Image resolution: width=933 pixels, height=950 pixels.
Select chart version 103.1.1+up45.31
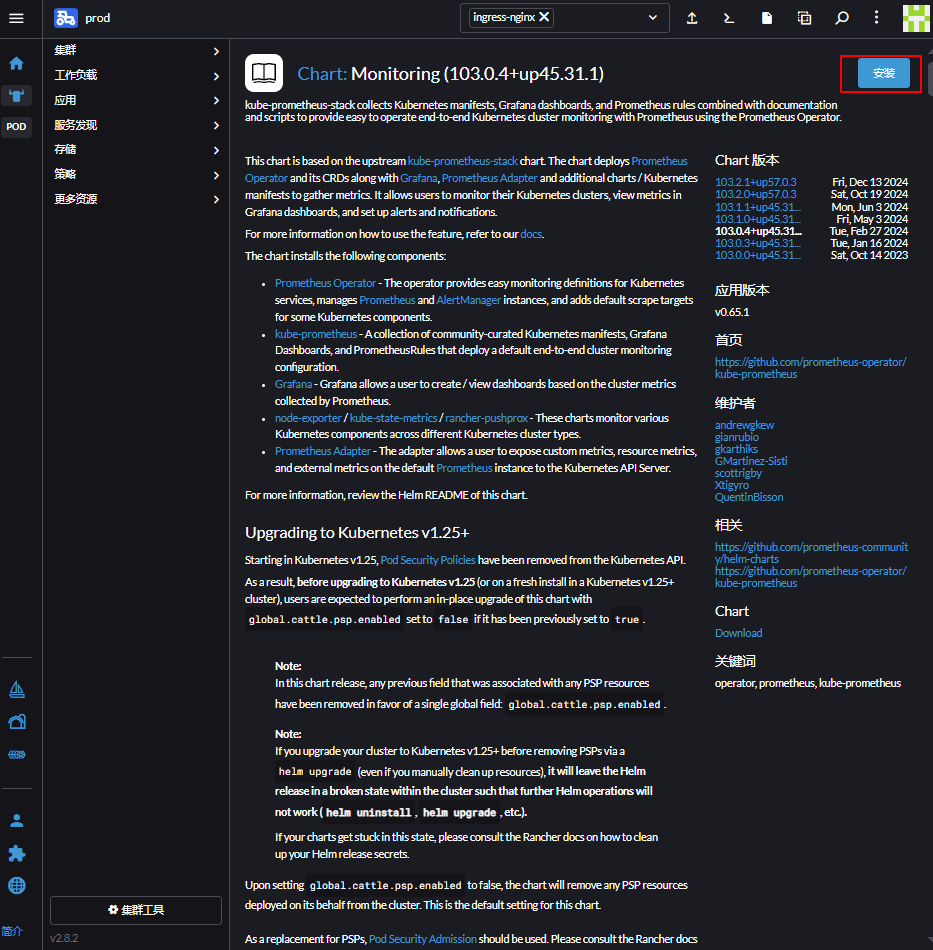tap(758, 207)
